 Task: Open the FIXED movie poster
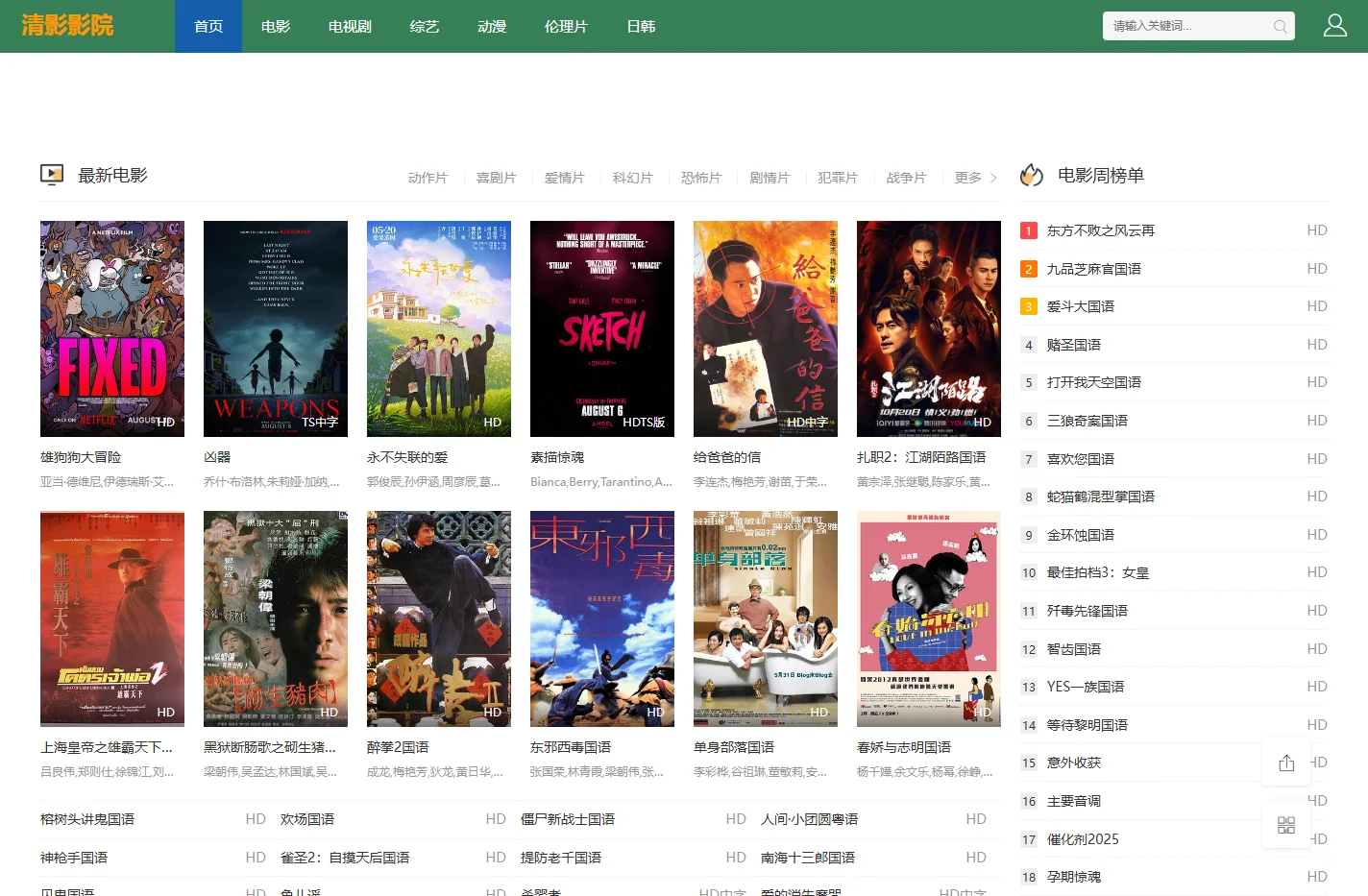click(x=112, y=328)
